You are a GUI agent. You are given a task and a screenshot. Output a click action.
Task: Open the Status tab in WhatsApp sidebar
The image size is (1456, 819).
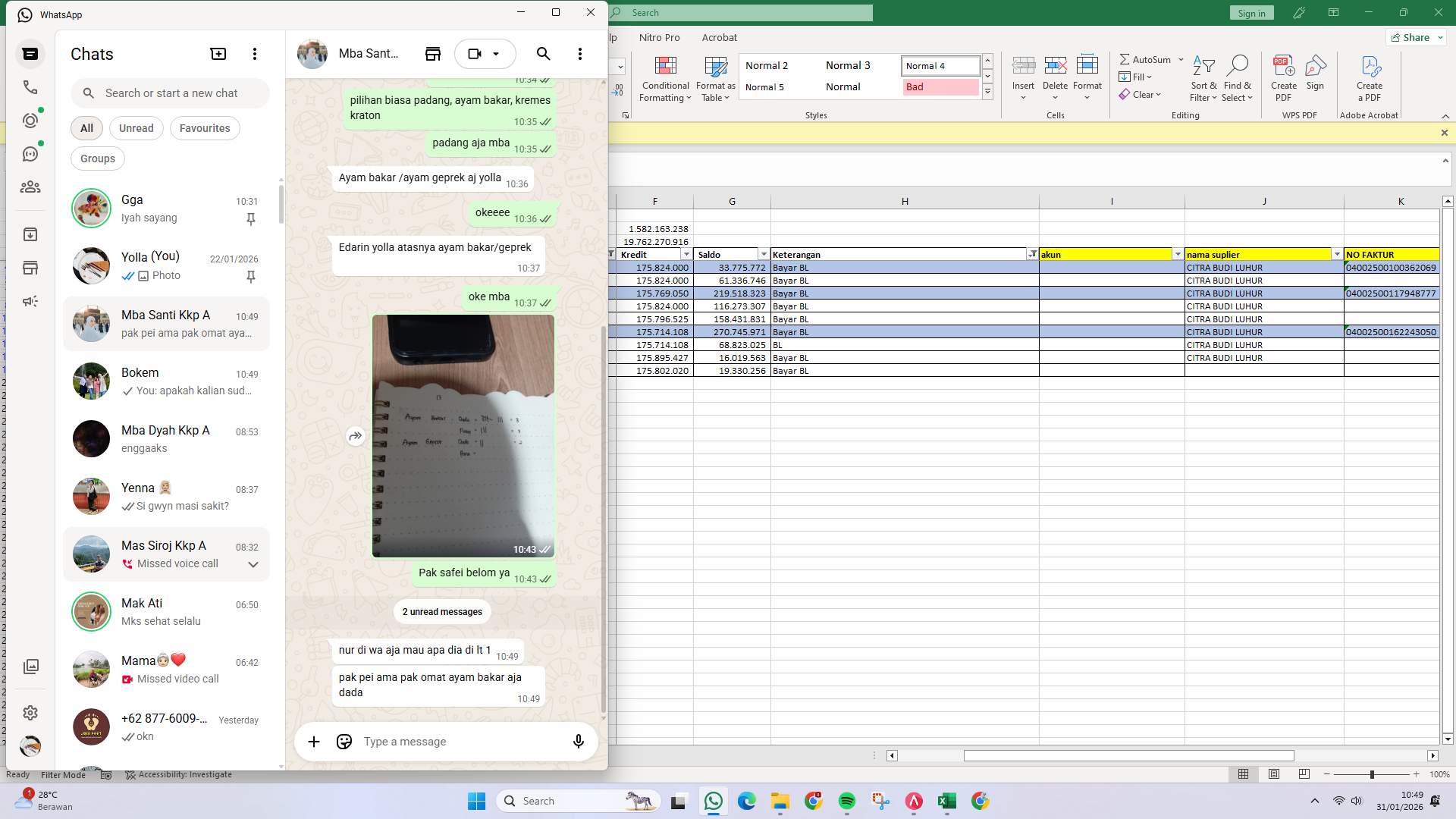tap(30, 119)
